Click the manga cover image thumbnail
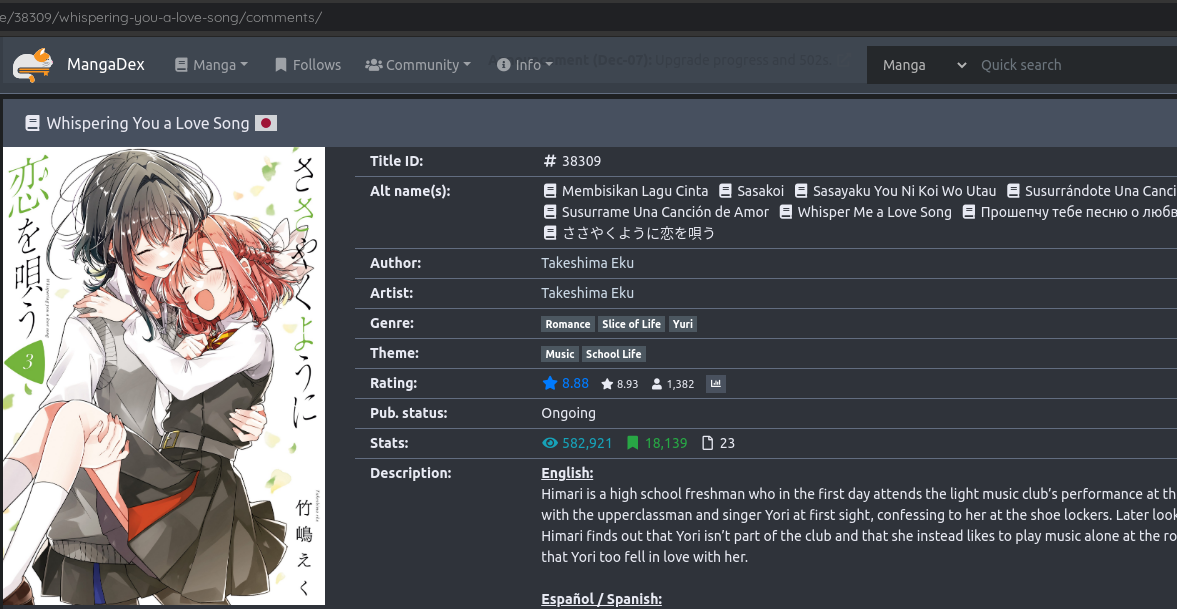1177x609 pixels. (164, 376)
